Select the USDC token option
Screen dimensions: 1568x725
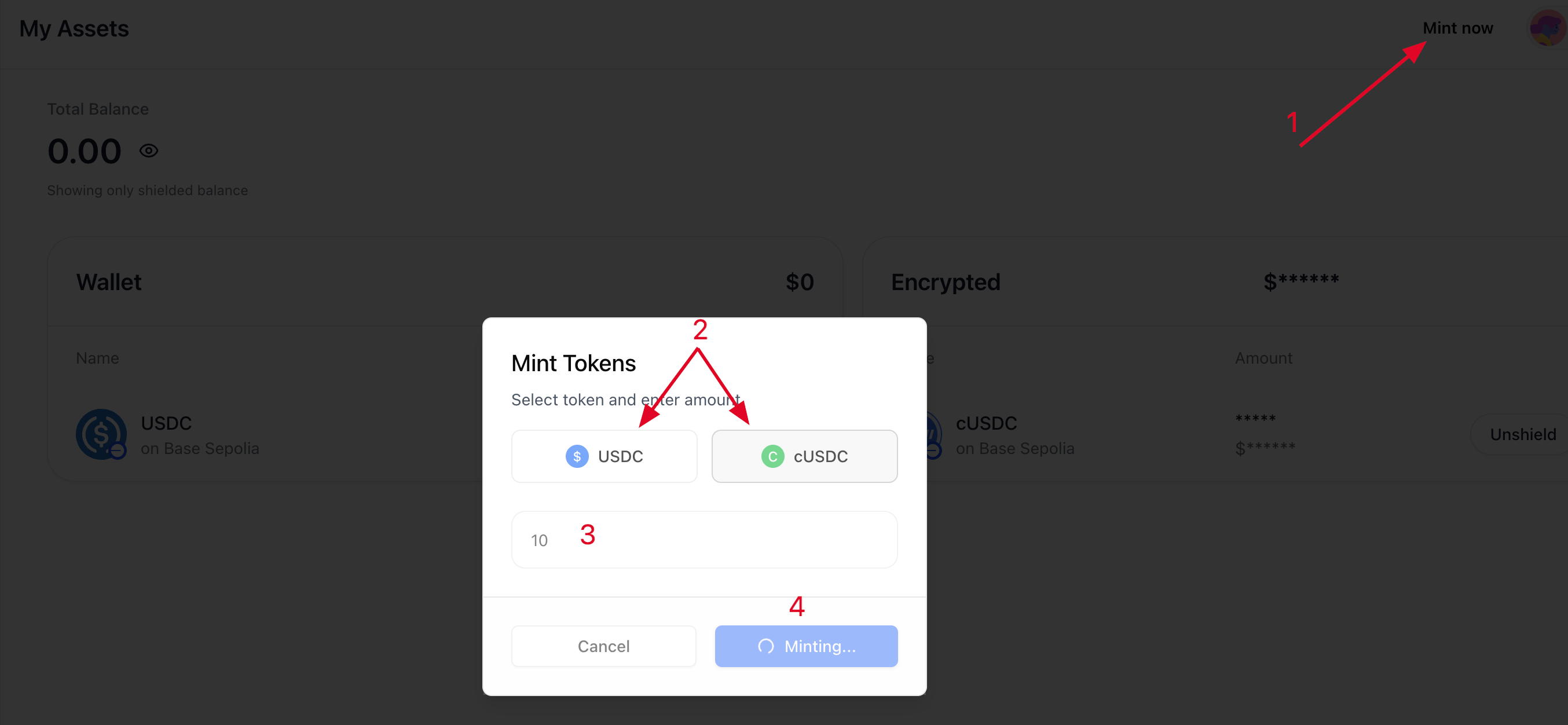click(604, 456)
